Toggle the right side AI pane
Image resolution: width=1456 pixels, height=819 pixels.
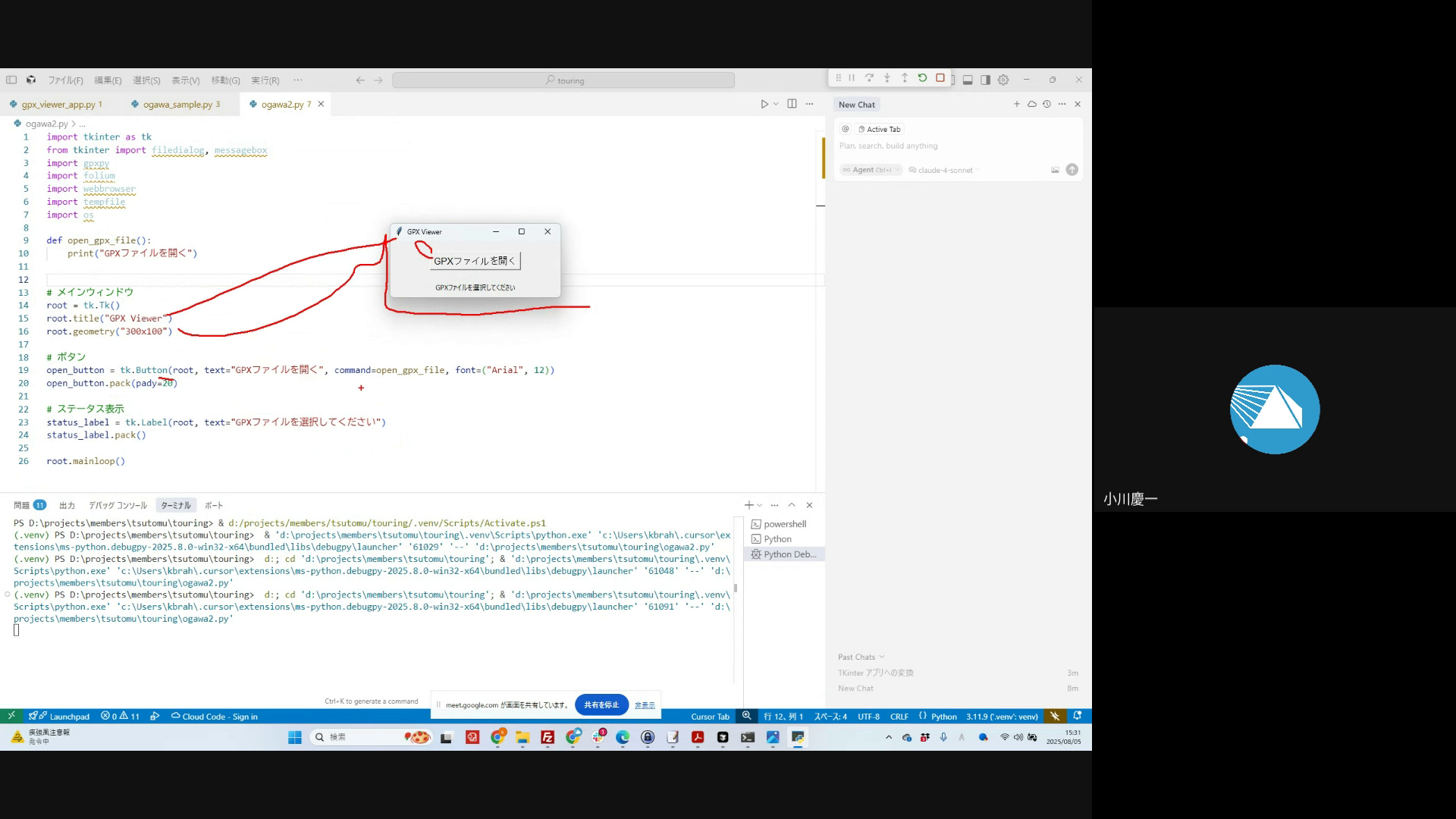[985, 80]
